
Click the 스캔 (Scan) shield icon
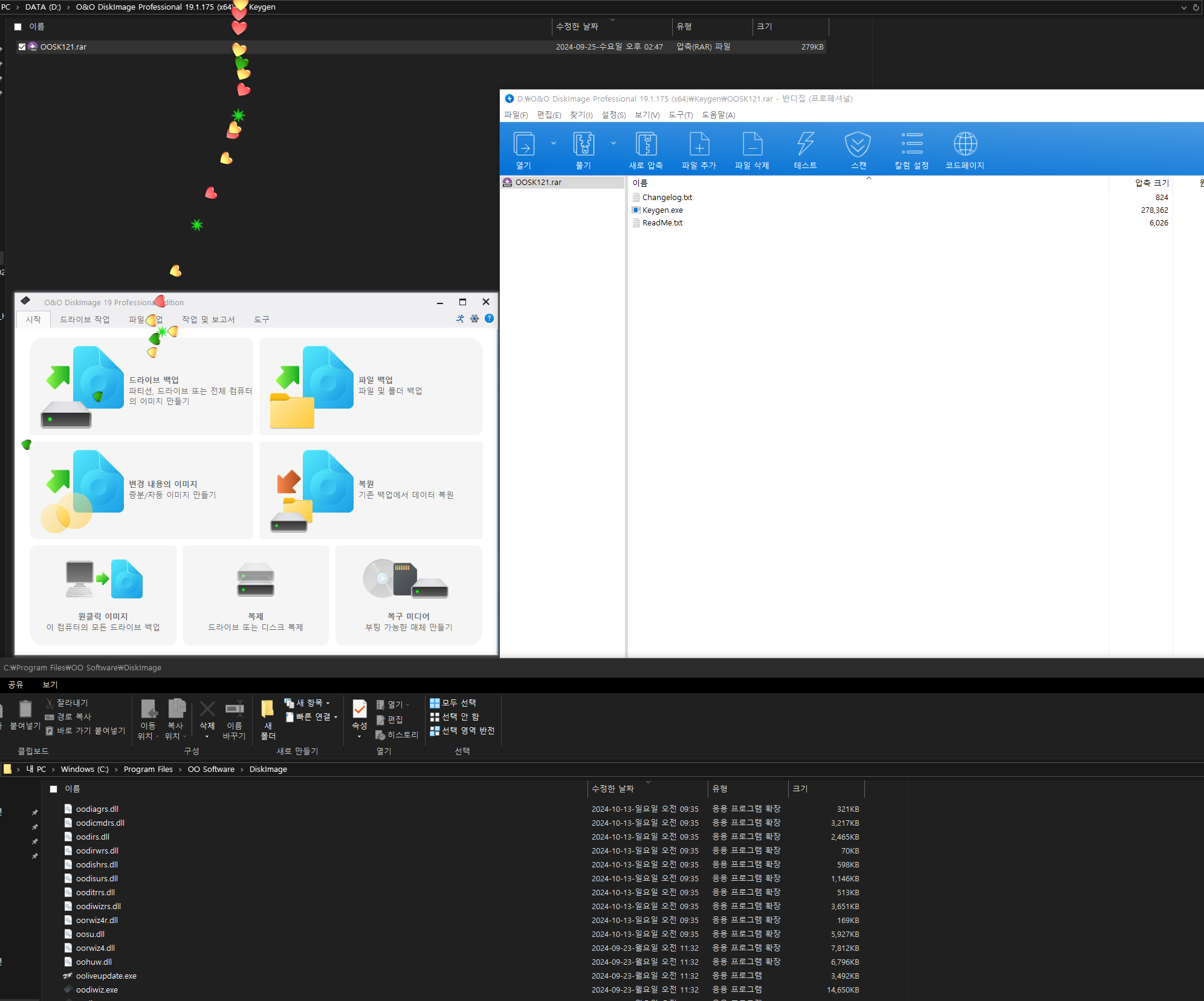tap(858, 144)
